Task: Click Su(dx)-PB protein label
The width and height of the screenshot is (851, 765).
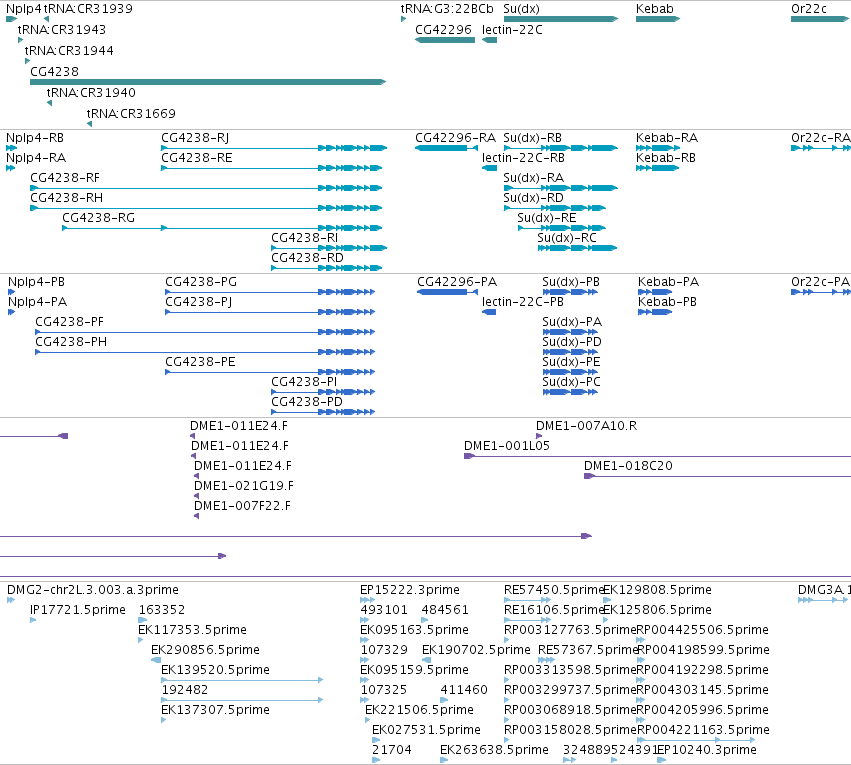Action: point(571,282)
